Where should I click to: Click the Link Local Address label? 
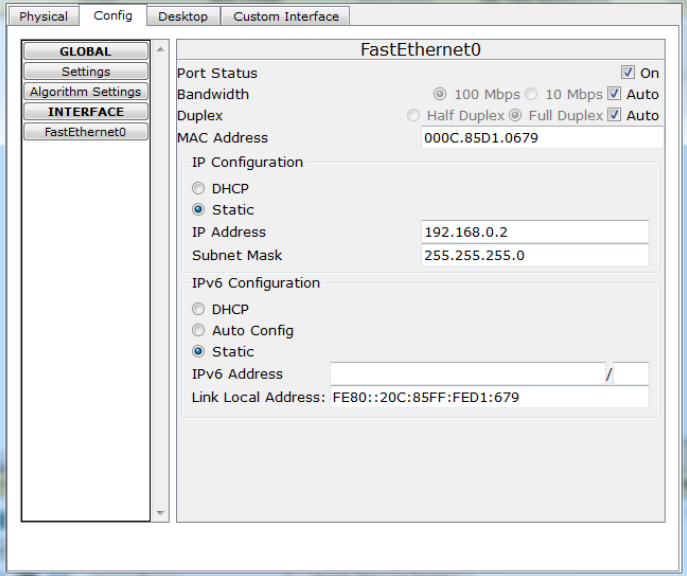259,397
